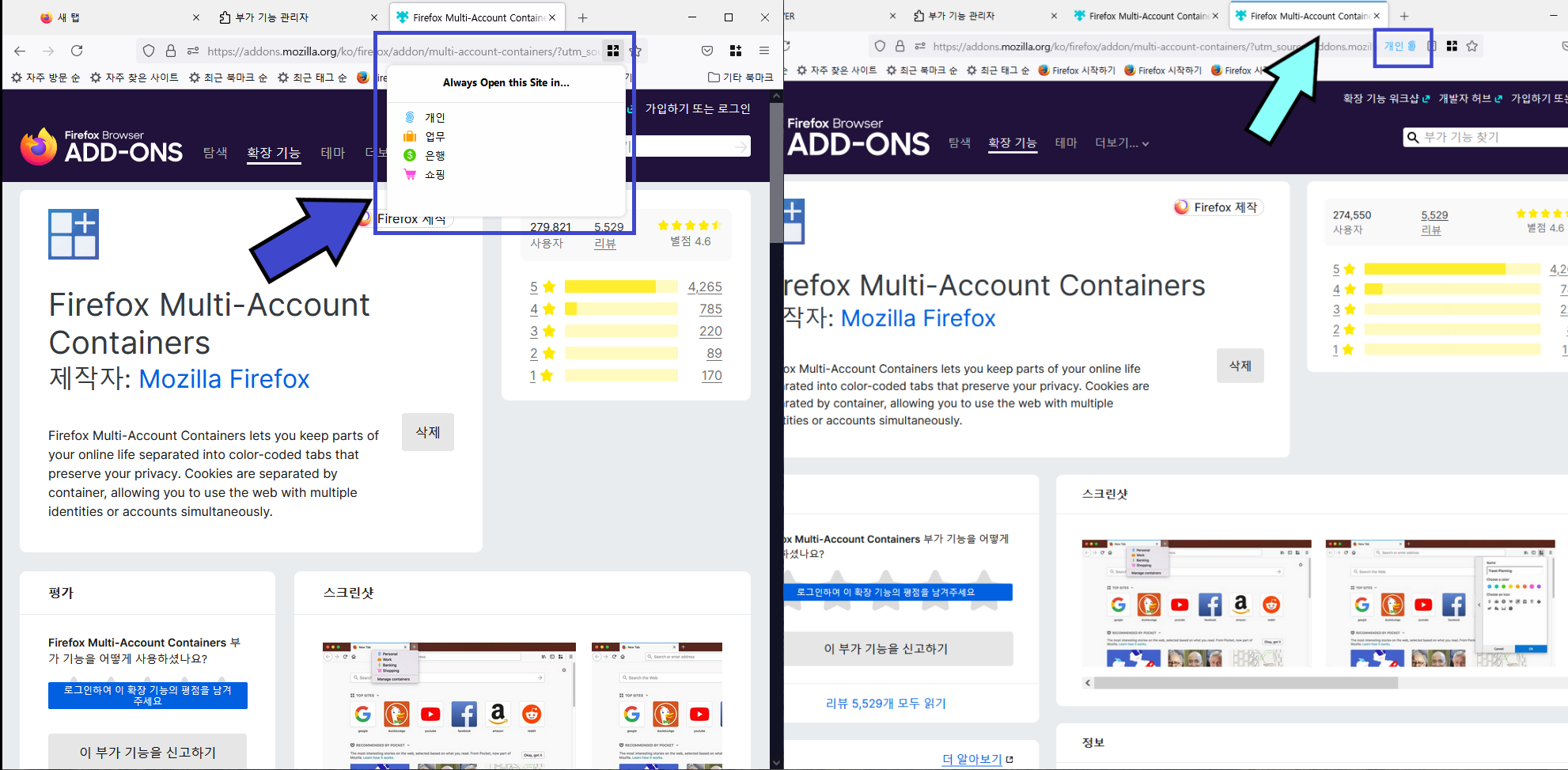Open the hamburger application menu in left window
The height and width of the screenshot is (770, 1568).
coord(764,51)
